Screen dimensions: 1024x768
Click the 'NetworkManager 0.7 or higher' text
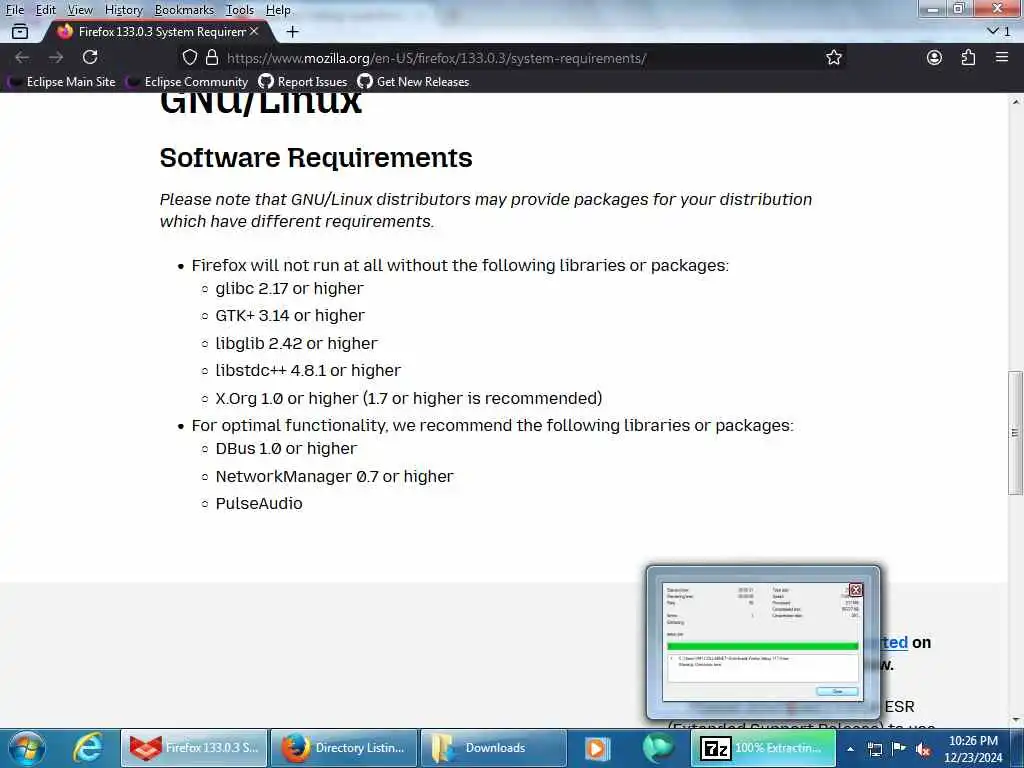coord(334,476)
